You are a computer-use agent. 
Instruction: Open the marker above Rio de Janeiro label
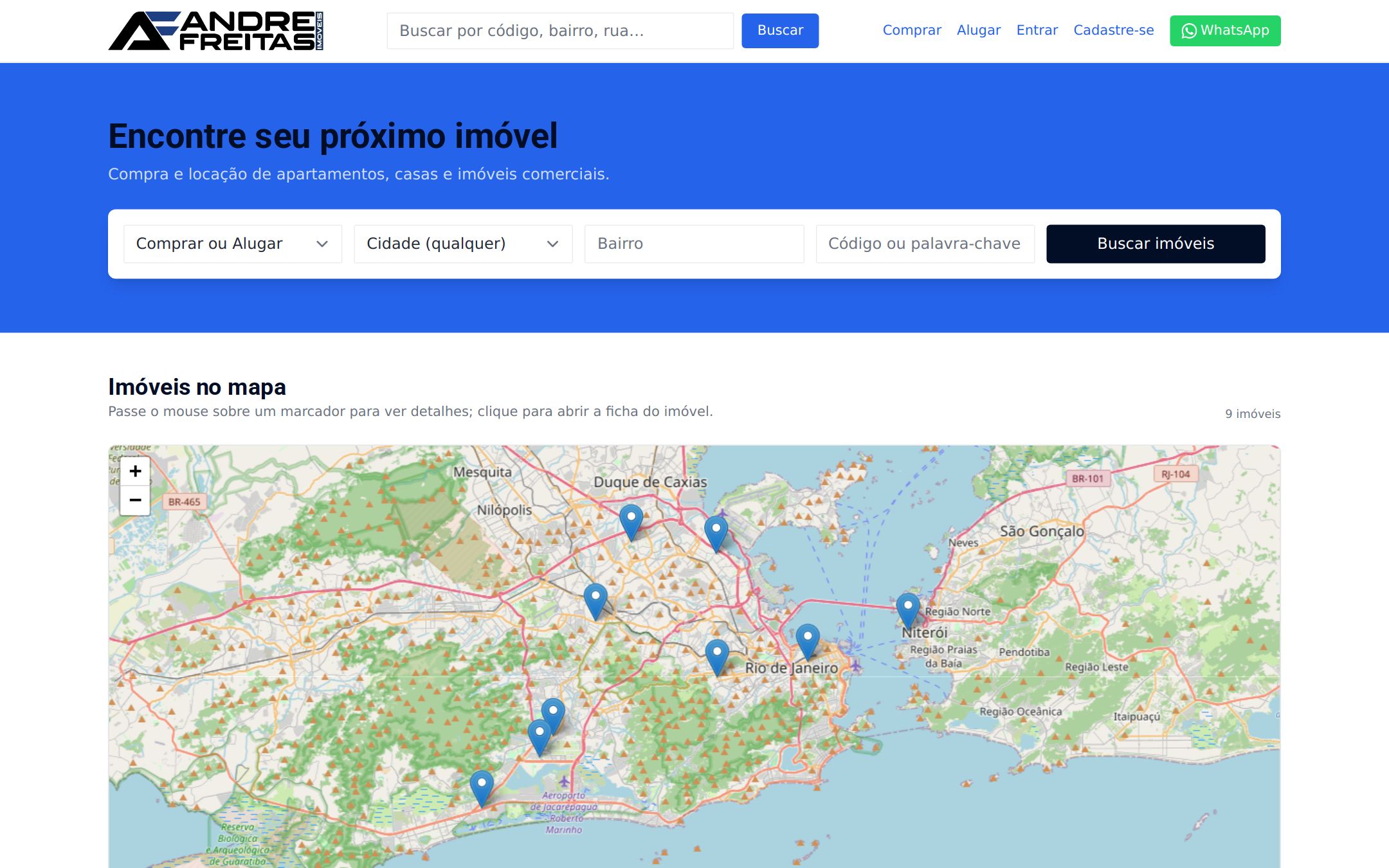click(808, 642)
